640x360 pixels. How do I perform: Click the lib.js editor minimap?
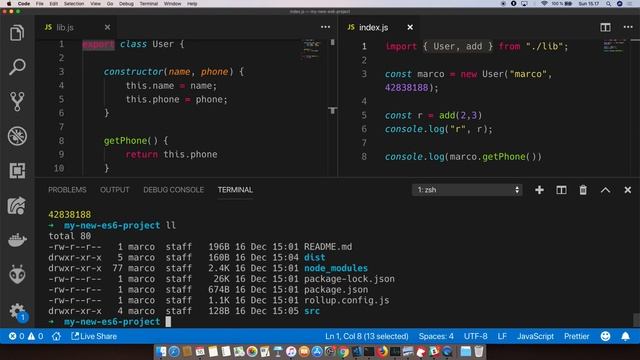(x=312, y=49)
